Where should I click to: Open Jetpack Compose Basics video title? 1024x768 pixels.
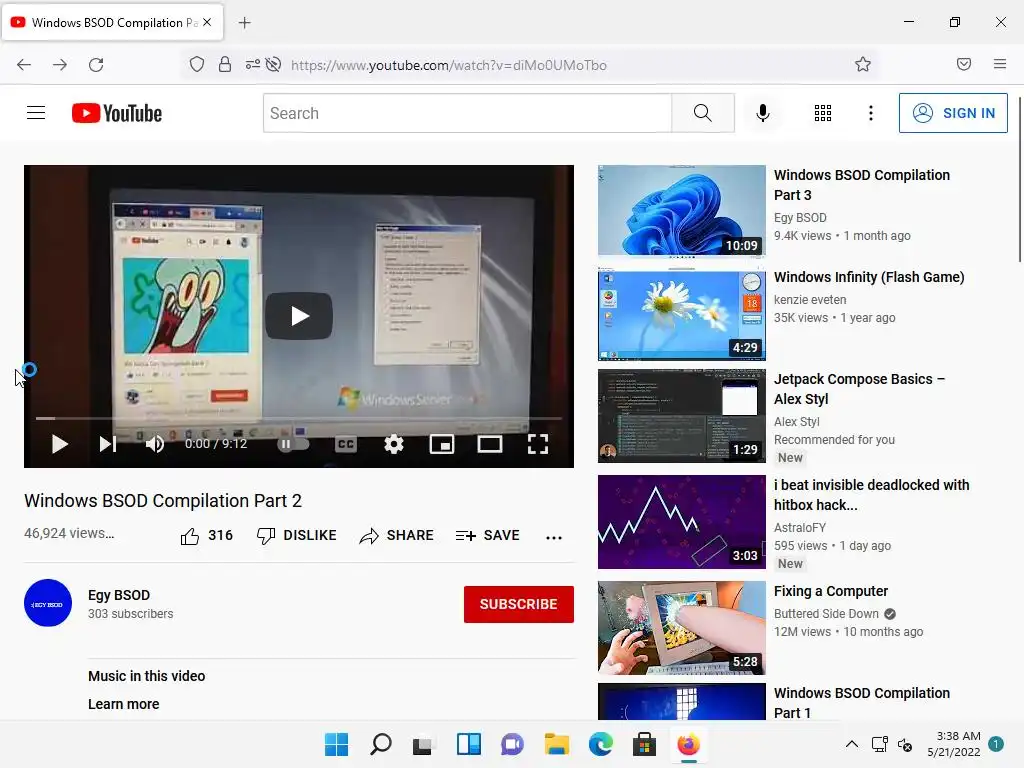pyautogui.click(x=859, y=389)
